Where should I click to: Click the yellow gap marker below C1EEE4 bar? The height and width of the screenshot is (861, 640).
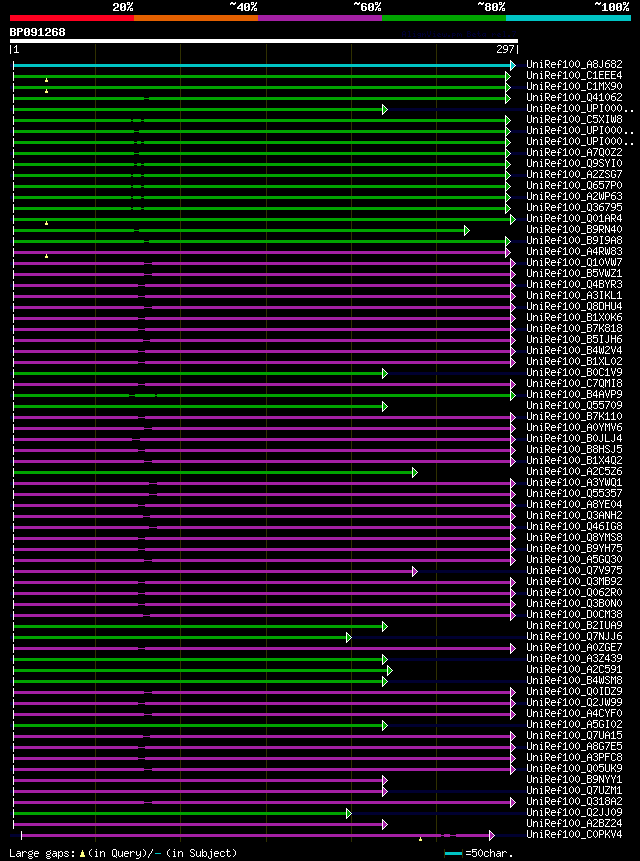(x=47, y=80)
